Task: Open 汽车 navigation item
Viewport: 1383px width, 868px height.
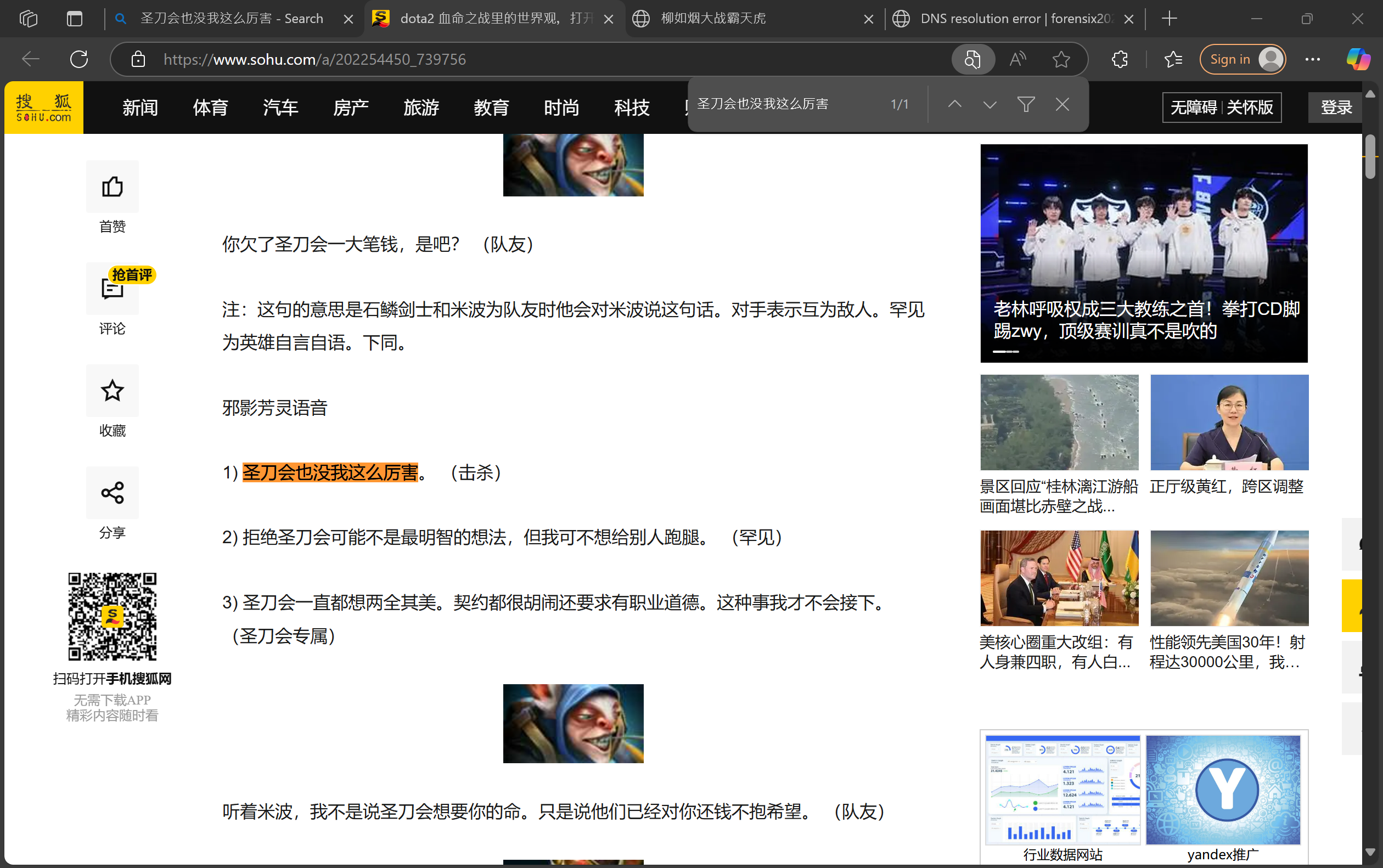Action: [280, 108]
